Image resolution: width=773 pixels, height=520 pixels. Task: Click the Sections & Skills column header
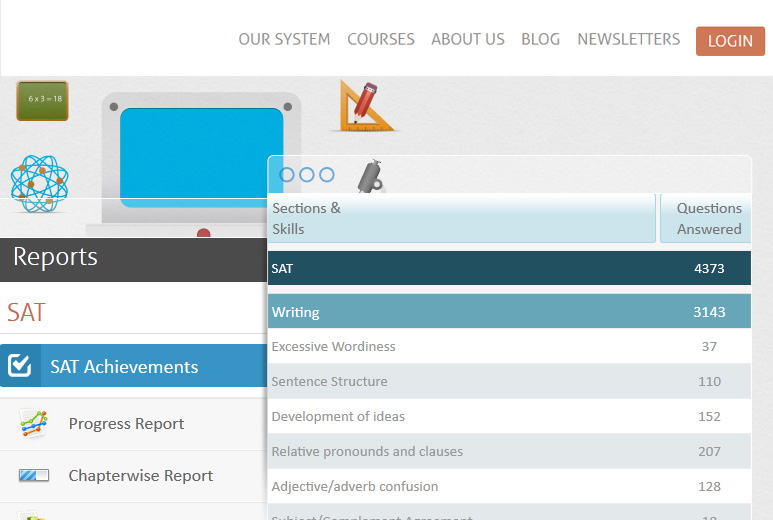pos(462,218)
